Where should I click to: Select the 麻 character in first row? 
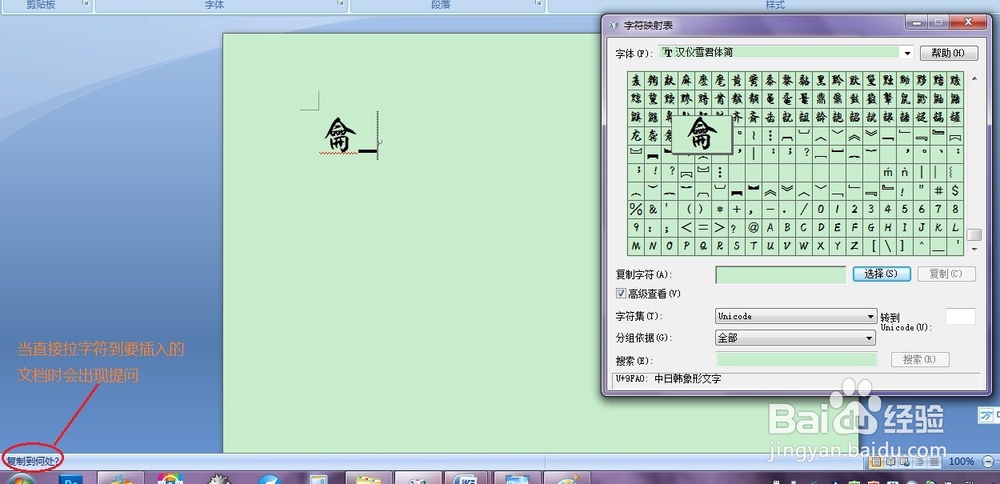coord(686,81)
